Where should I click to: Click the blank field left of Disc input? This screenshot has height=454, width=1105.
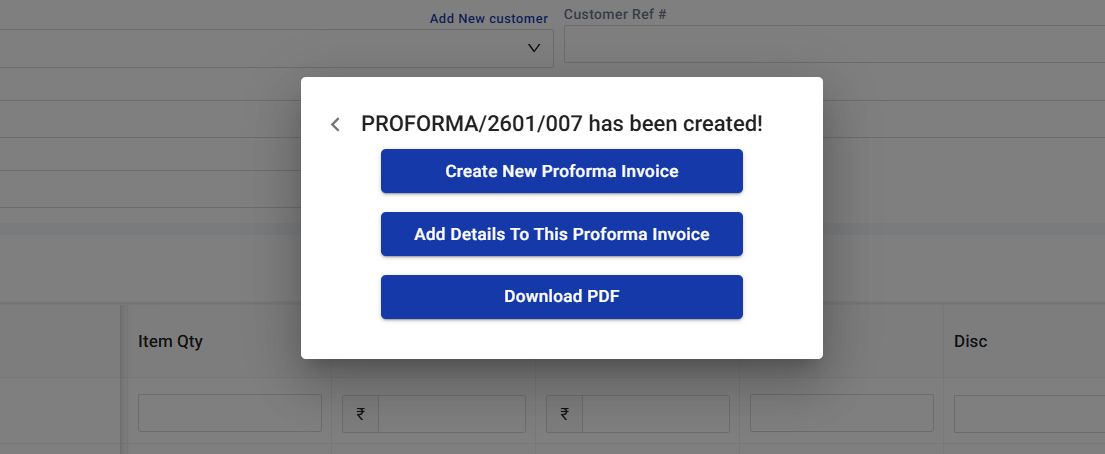[842, 413]
